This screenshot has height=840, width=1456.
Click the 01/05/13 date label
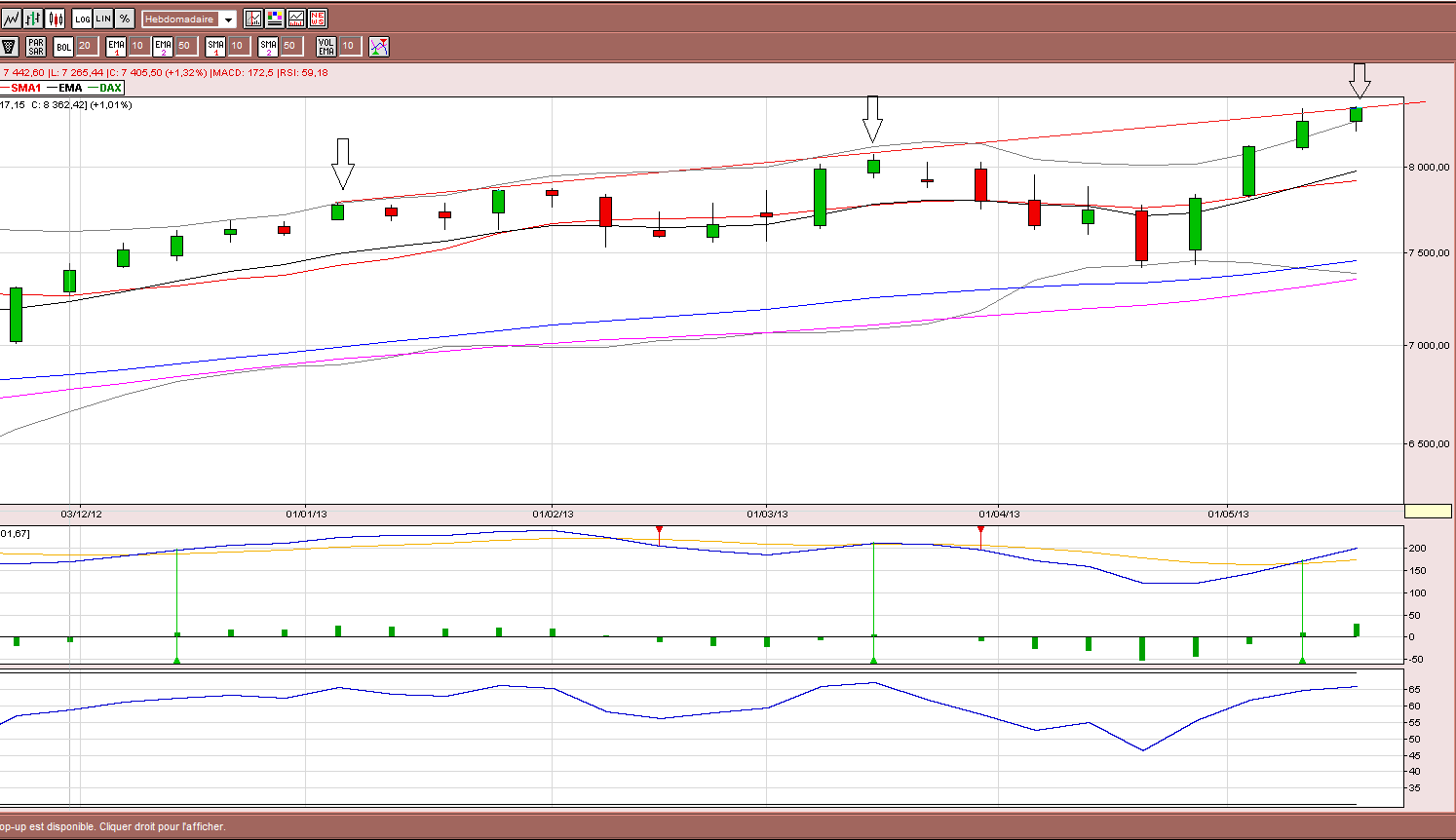(x=1228, y=514)
